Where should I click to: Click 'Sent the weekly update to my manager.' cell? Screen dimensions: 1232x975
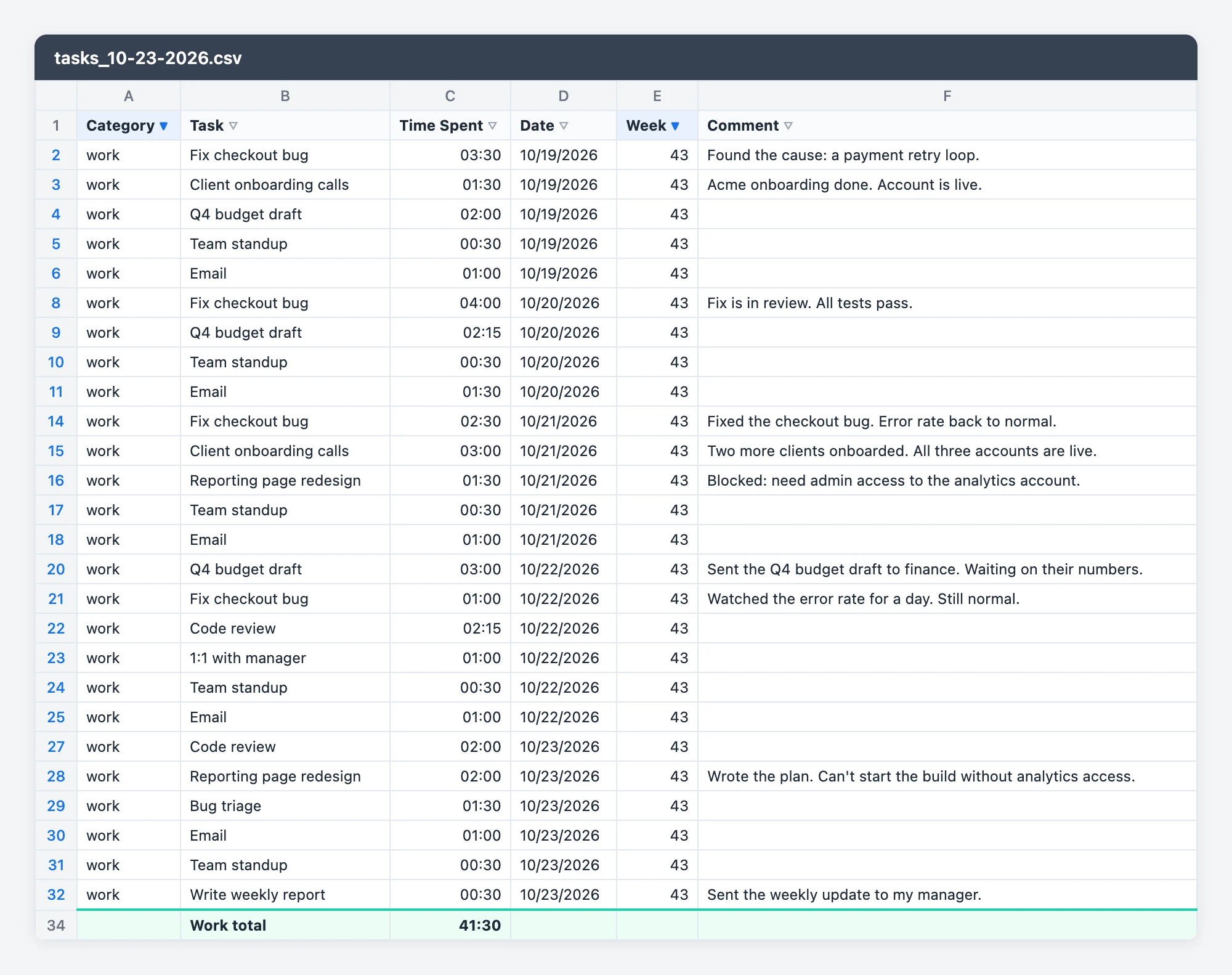(x=947, y=895)
